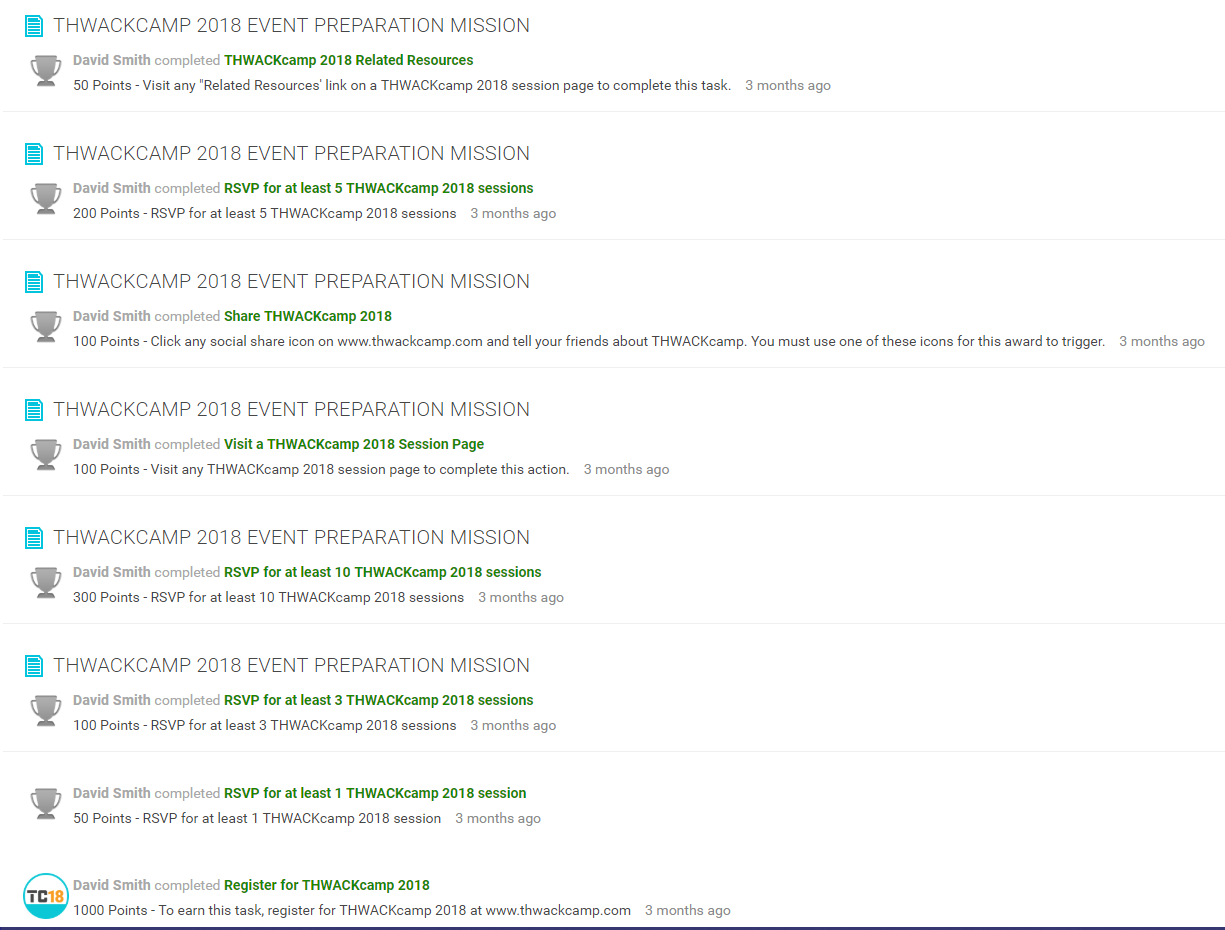Image resolution: width=1225 pixels, height=930 pixels.
Task: Open the THWACKcamp 2018 Related Resources link
Action: [x=349, y=60]
